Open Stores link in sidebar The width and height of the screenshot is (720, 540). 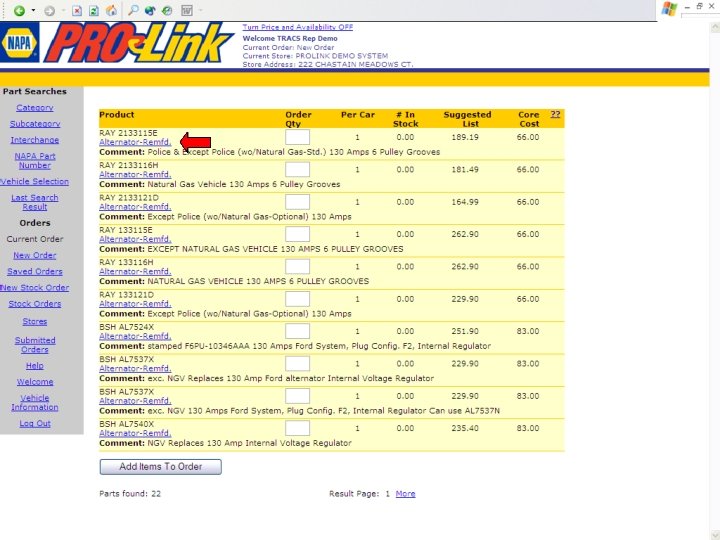35,321
